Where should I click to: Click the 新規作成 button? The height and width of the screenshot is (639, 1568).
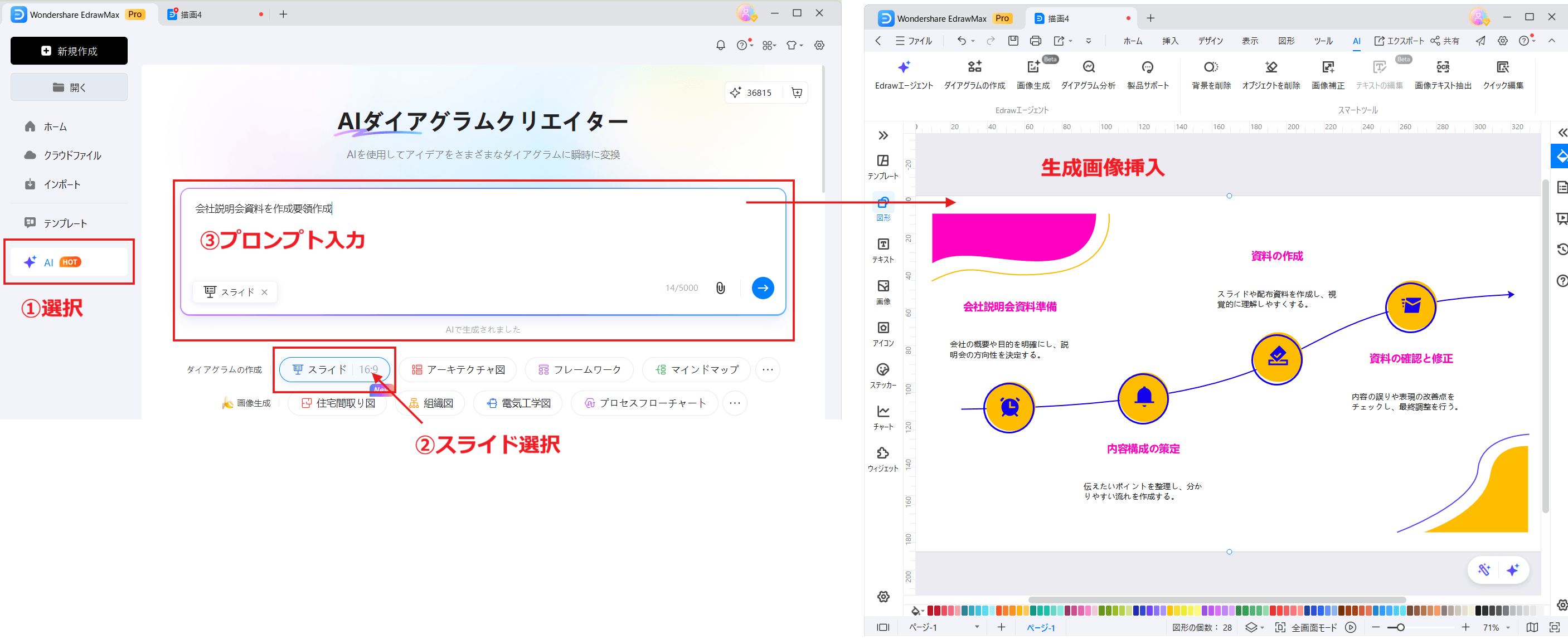pos(68,51)
